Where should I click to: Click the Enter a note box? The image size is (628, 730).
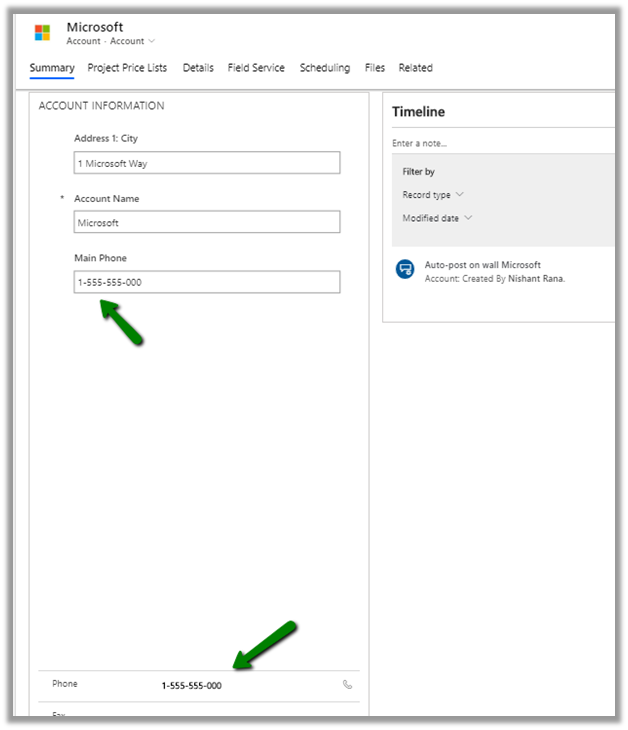point(500,144)
